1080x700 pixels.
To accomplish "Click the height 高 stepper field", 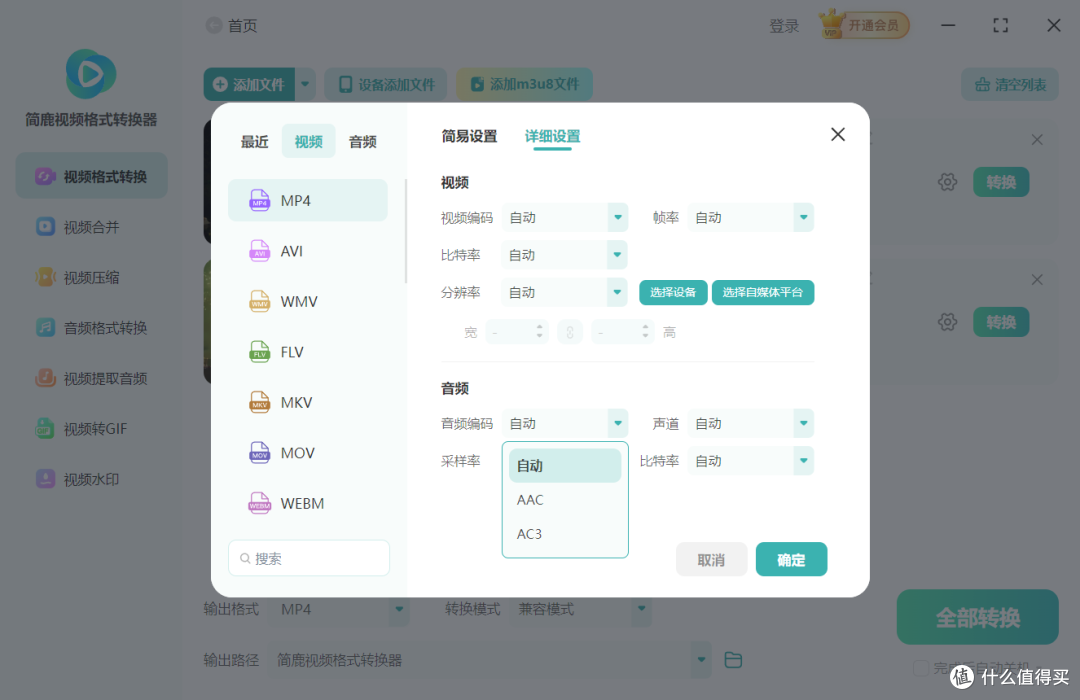I will click(x=623, y=333).
